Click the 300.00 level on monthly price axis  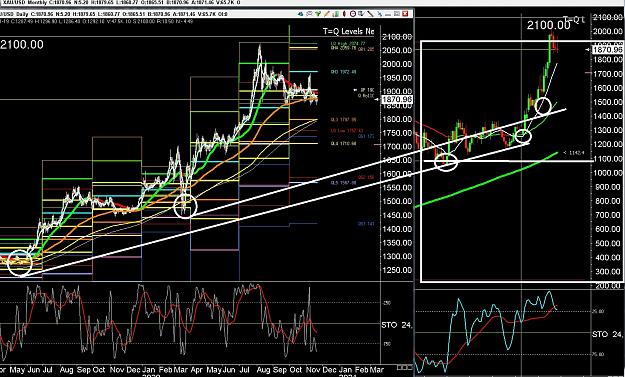608,271
